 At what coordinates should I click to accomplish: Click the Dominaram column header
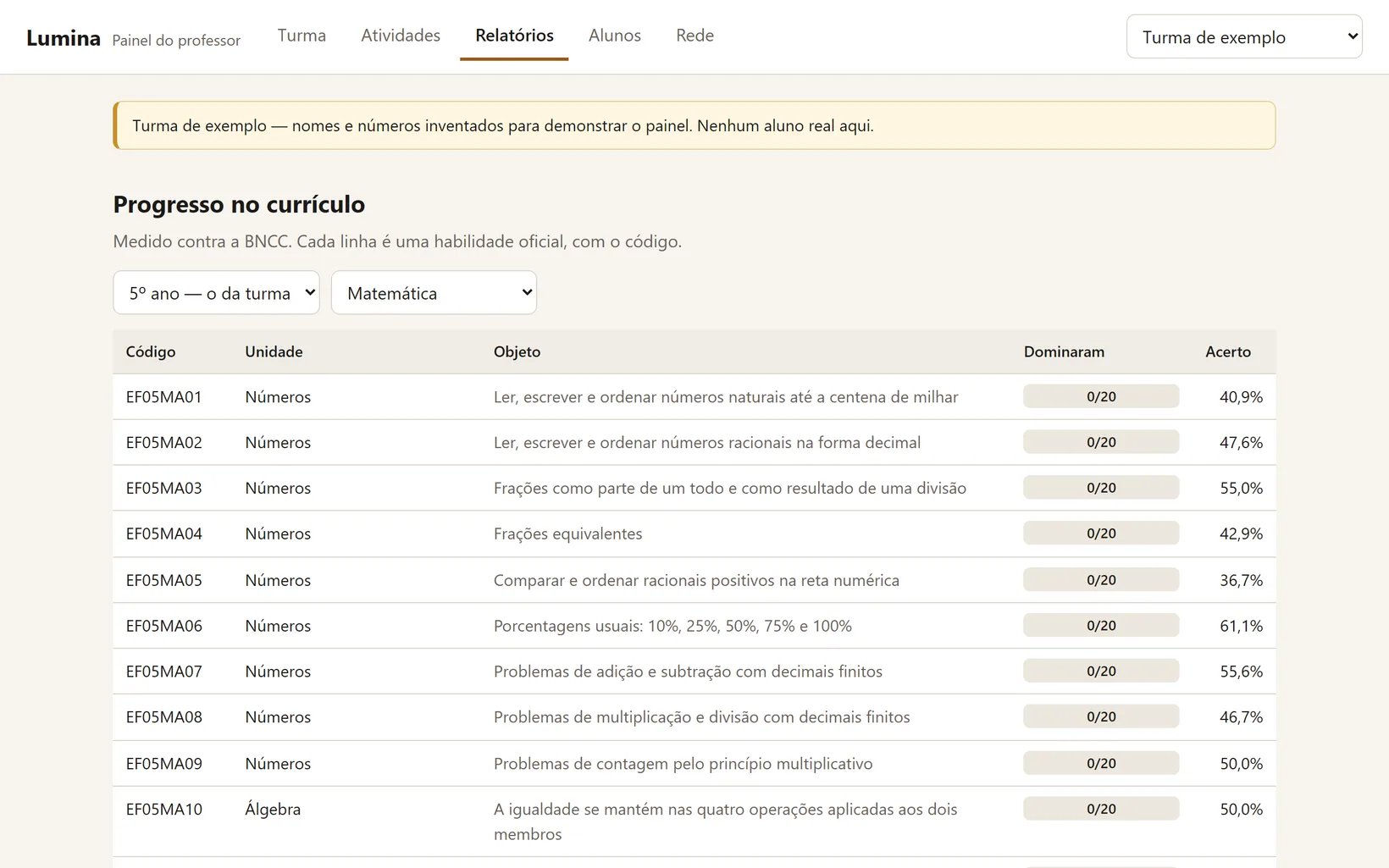1064,351
